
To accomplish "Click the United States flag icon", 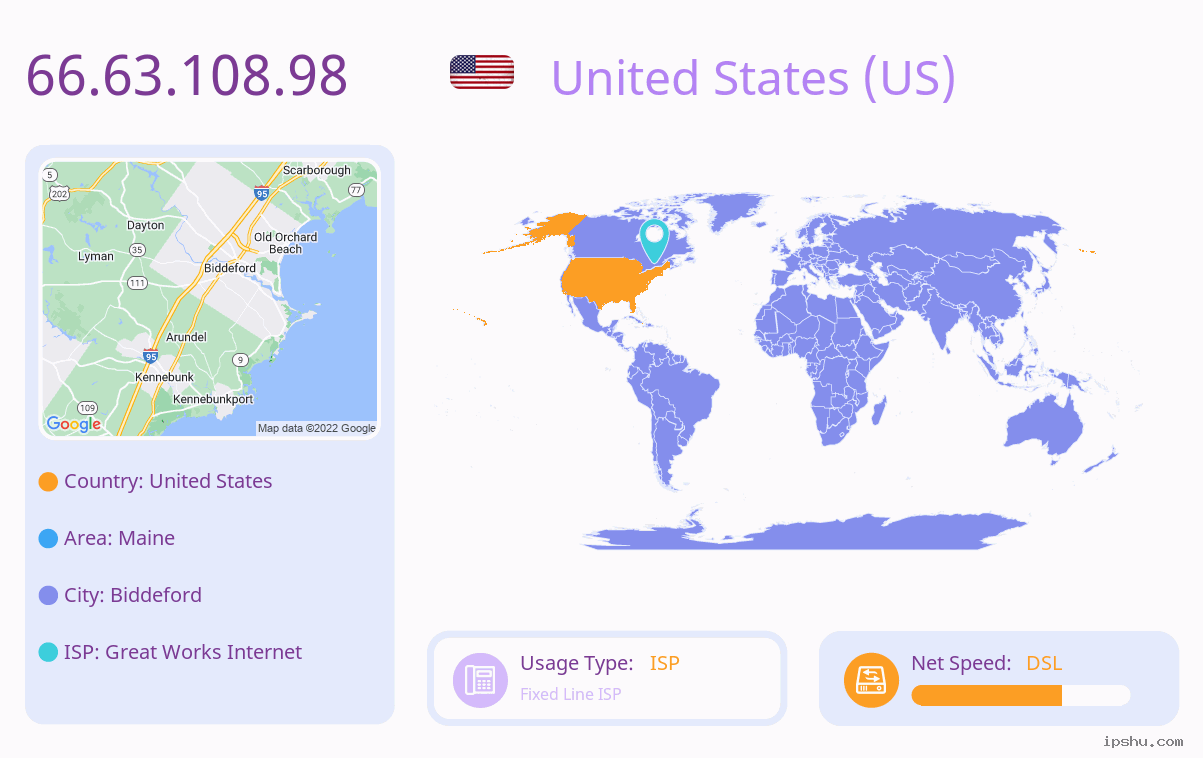I will (x=482, y=72).
